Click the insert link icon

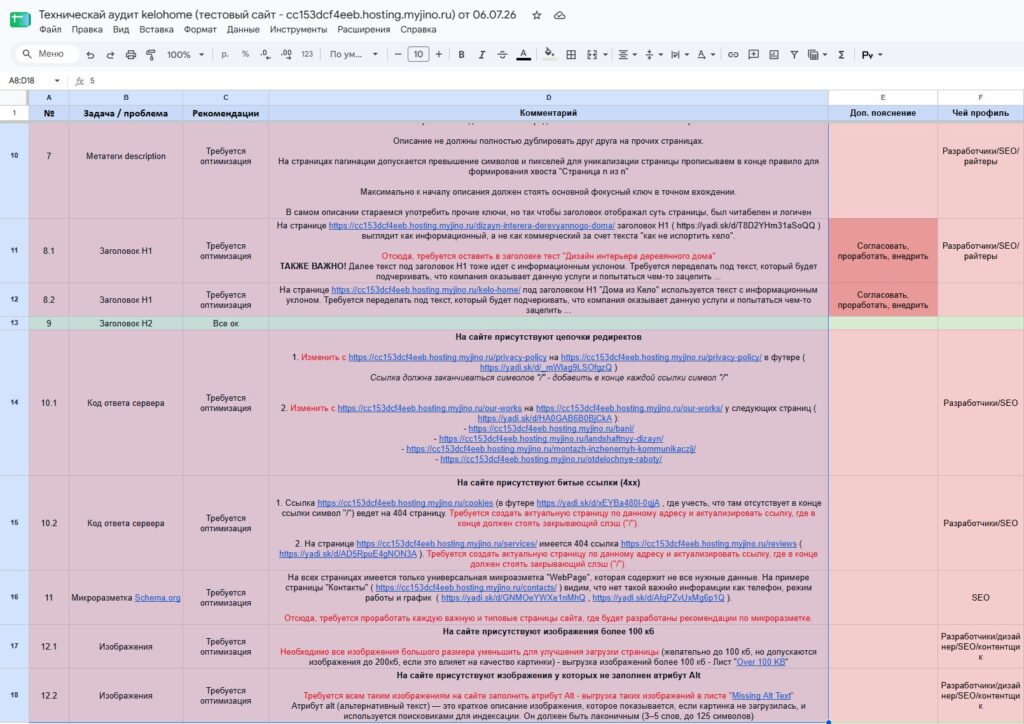pos(733,55)
